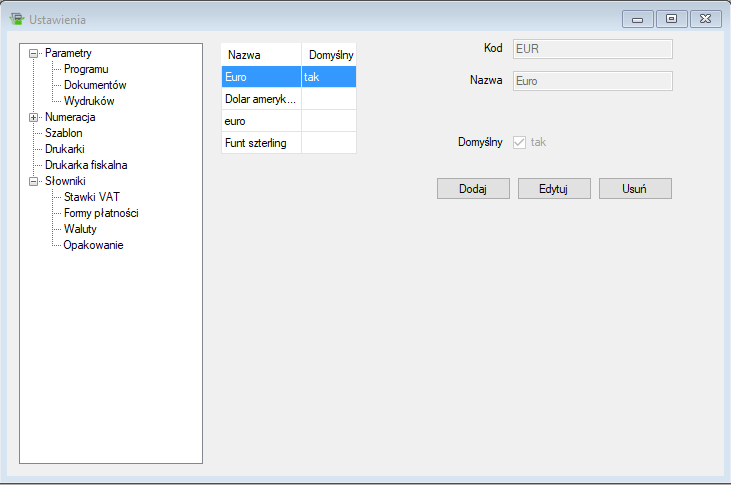
Task: Open Drukarka fiskalna settings
Action: (86, 165)
